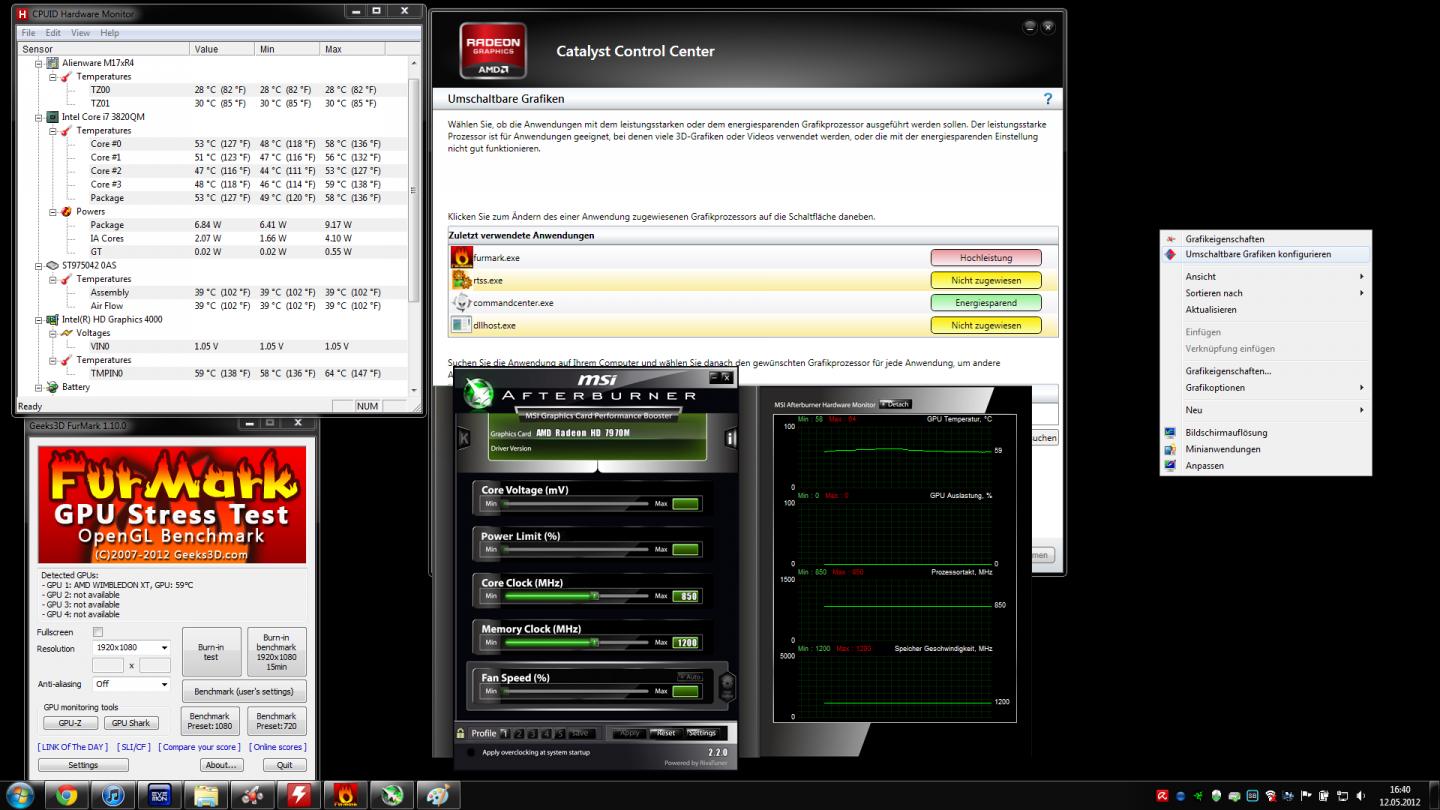Click the dllhost.exe application icon
Viewport: 1440px width, 810px height.
tap(461, 325)
